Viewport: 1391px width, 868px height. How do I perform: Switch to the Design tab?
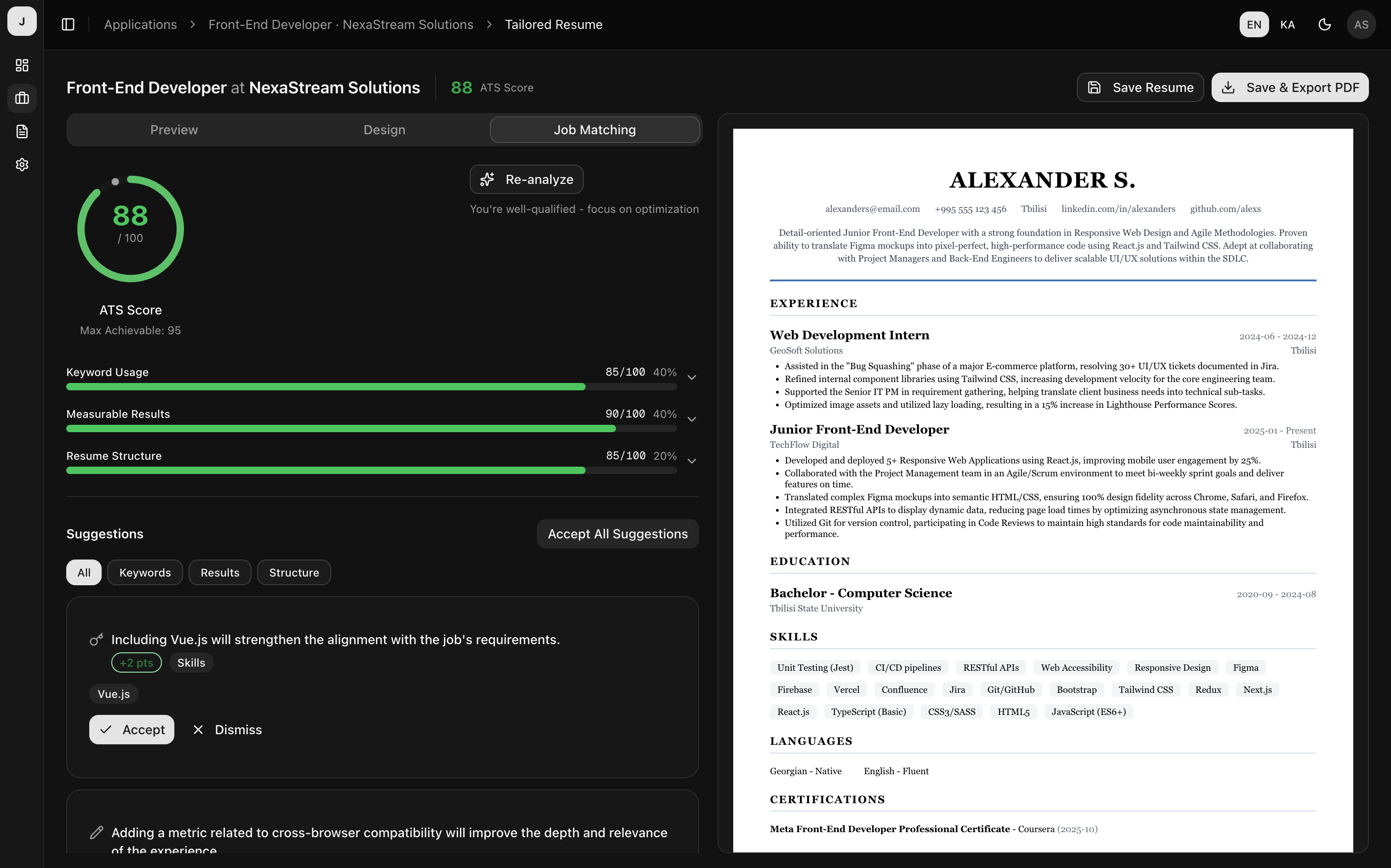(x=384, y=130)
